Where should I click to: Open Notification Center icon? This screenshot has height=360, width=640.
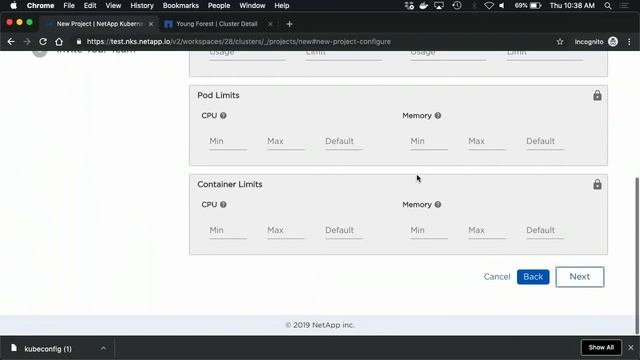[x=624, y=6]
